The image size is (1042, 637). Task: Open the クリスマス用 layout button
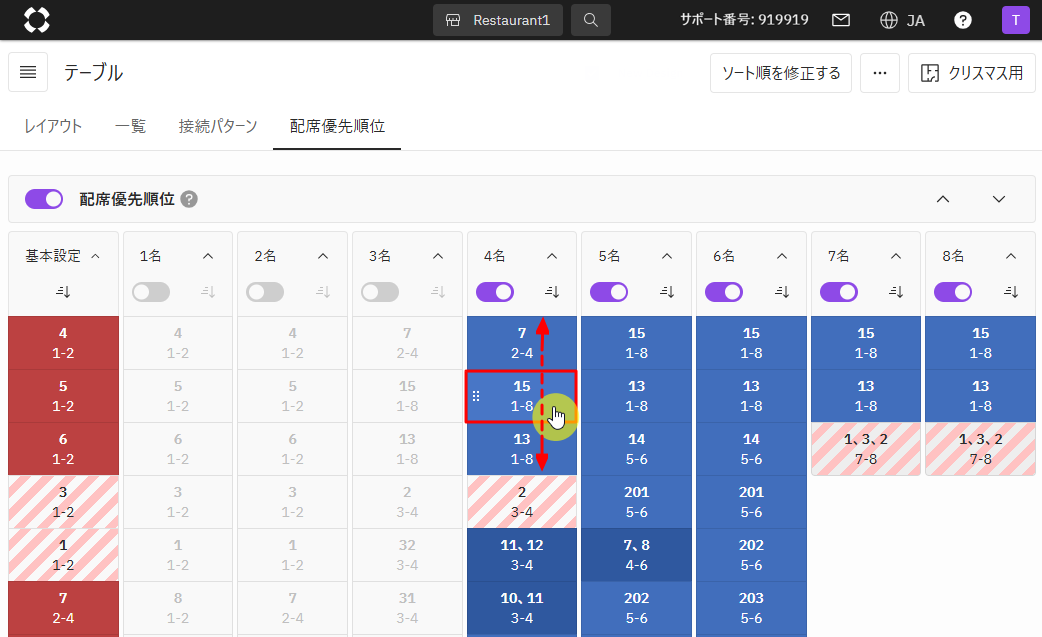tap(972, 72)
